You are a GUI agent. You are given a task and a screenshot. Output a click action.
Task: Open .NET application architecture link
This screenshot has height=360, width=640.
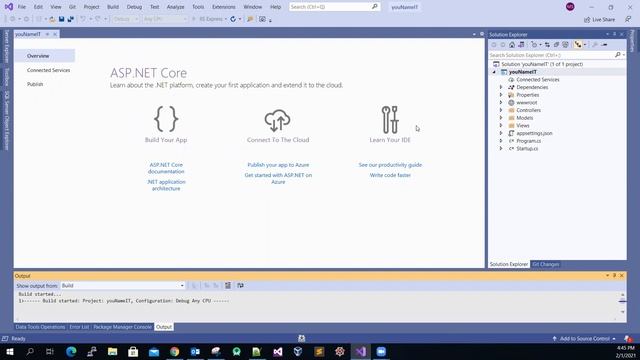click(166, 185)
